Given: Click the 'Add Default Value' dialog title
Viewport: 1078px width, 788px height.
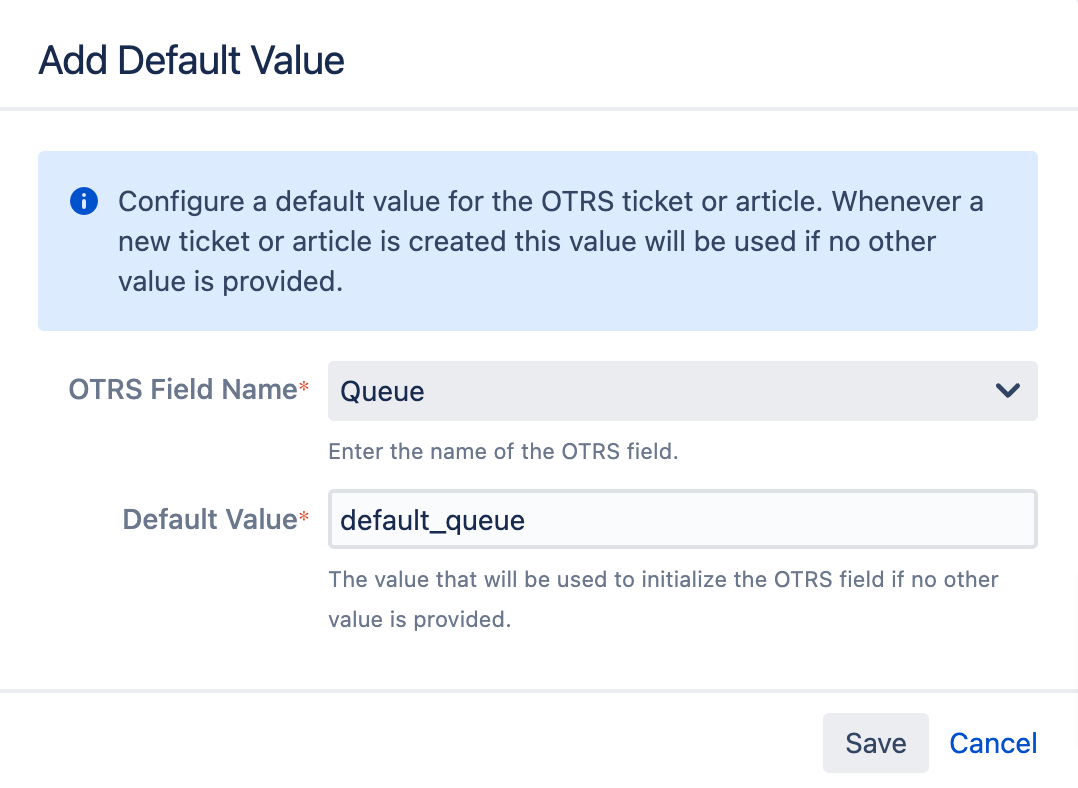Looking at the screenshot, I should coord(191,61).
